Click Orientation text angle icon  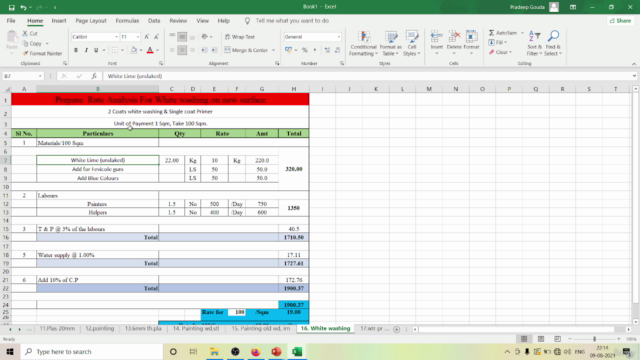204,37
